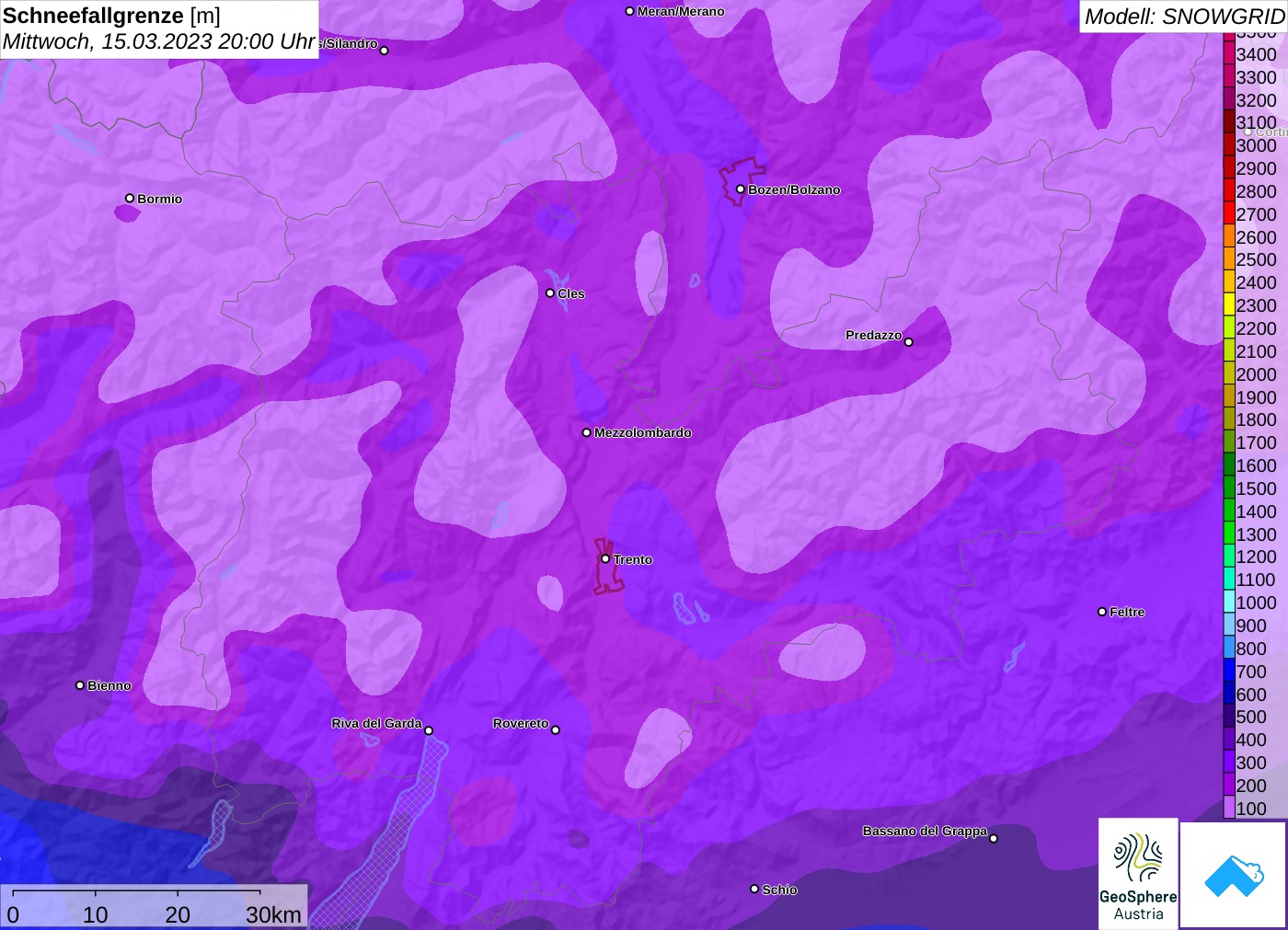
Task: Click the blue house and cloud logo
Action: tap(1233, 875)
